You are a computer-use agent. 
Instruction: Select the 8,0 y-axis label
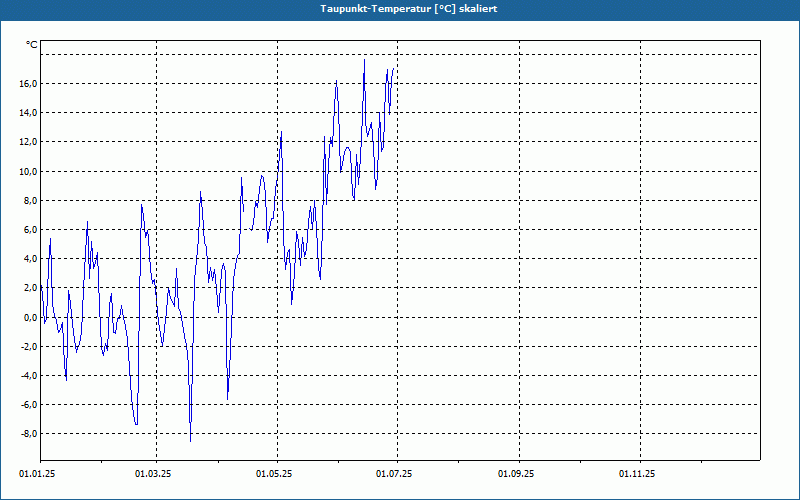click(30, 201)
